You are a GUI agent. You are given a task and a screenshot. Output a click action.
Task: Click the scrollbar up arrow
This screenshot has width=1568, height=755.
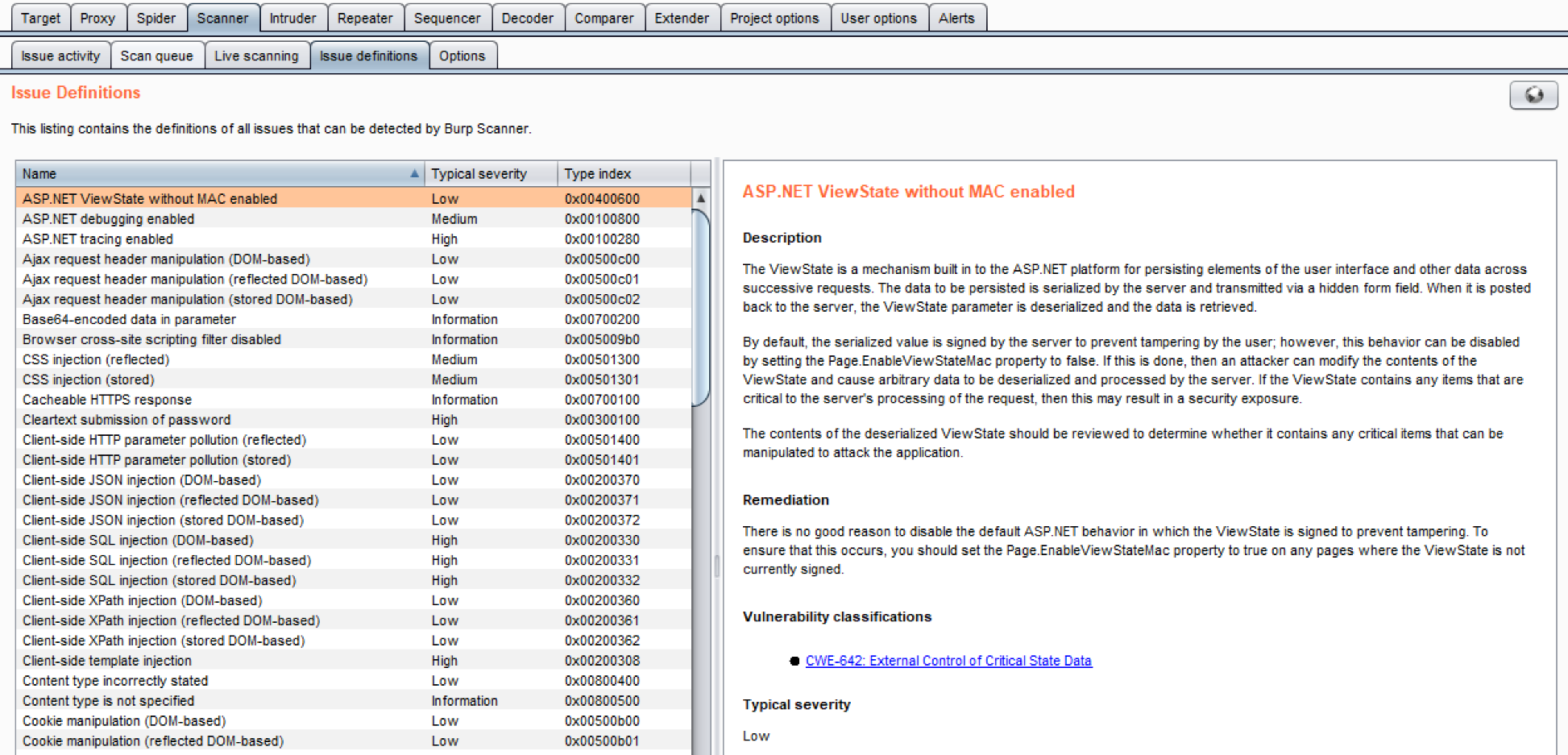(701, 198)
